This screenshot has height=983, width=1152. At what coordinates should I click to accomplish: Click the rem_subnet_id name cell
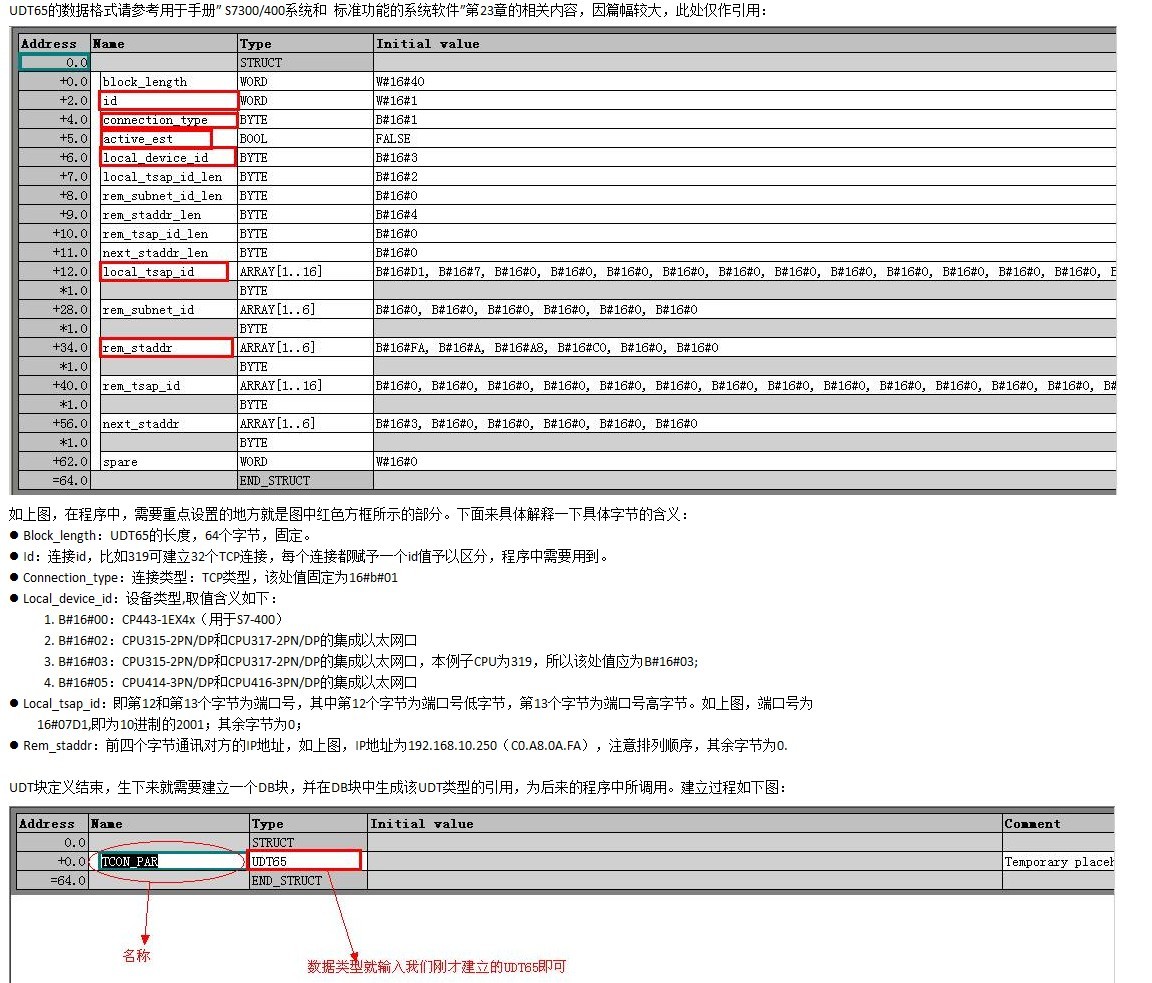click(x=168, y=310)
